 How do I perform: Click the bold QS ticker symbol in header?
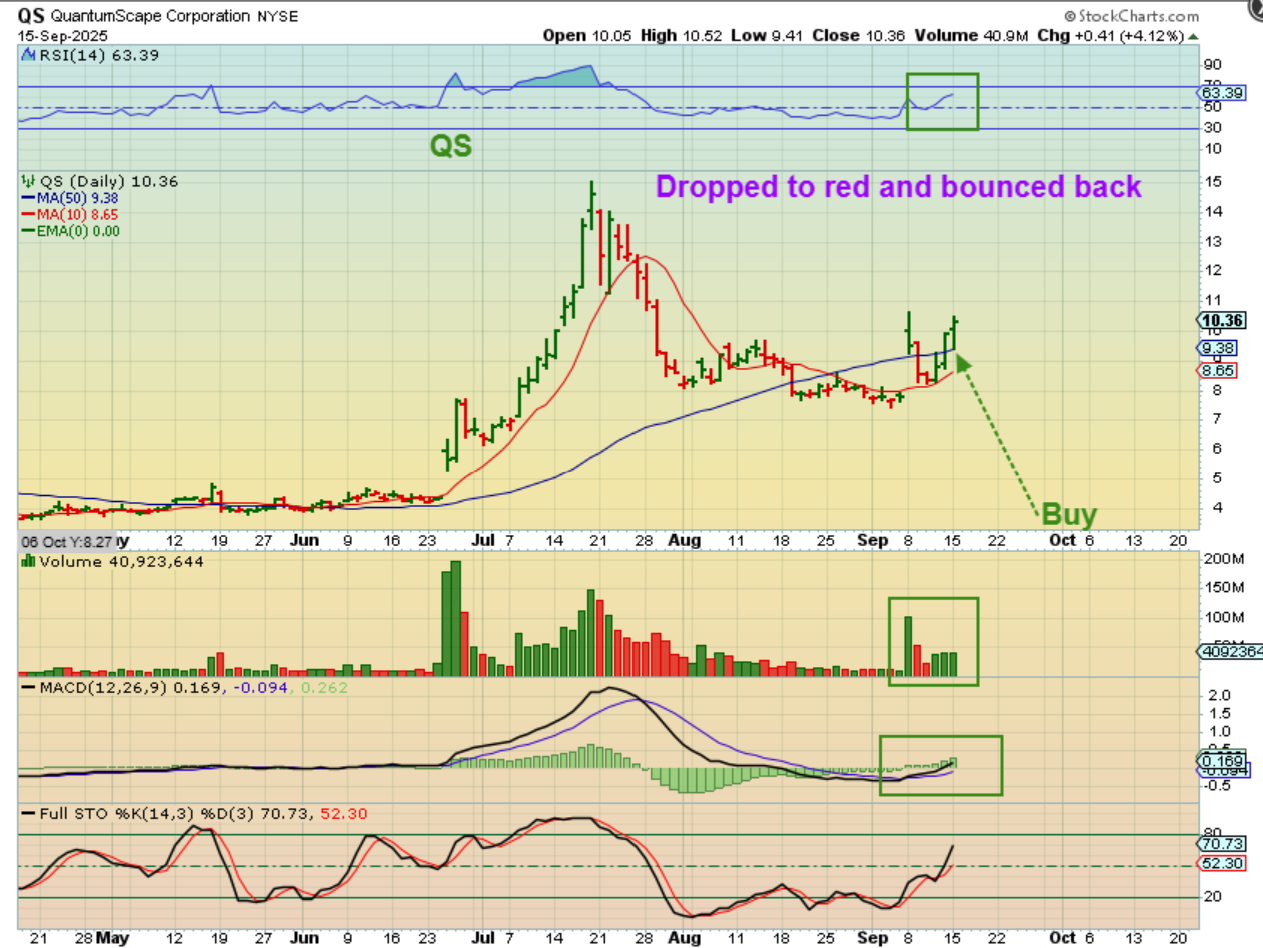[x=30, y=16]
